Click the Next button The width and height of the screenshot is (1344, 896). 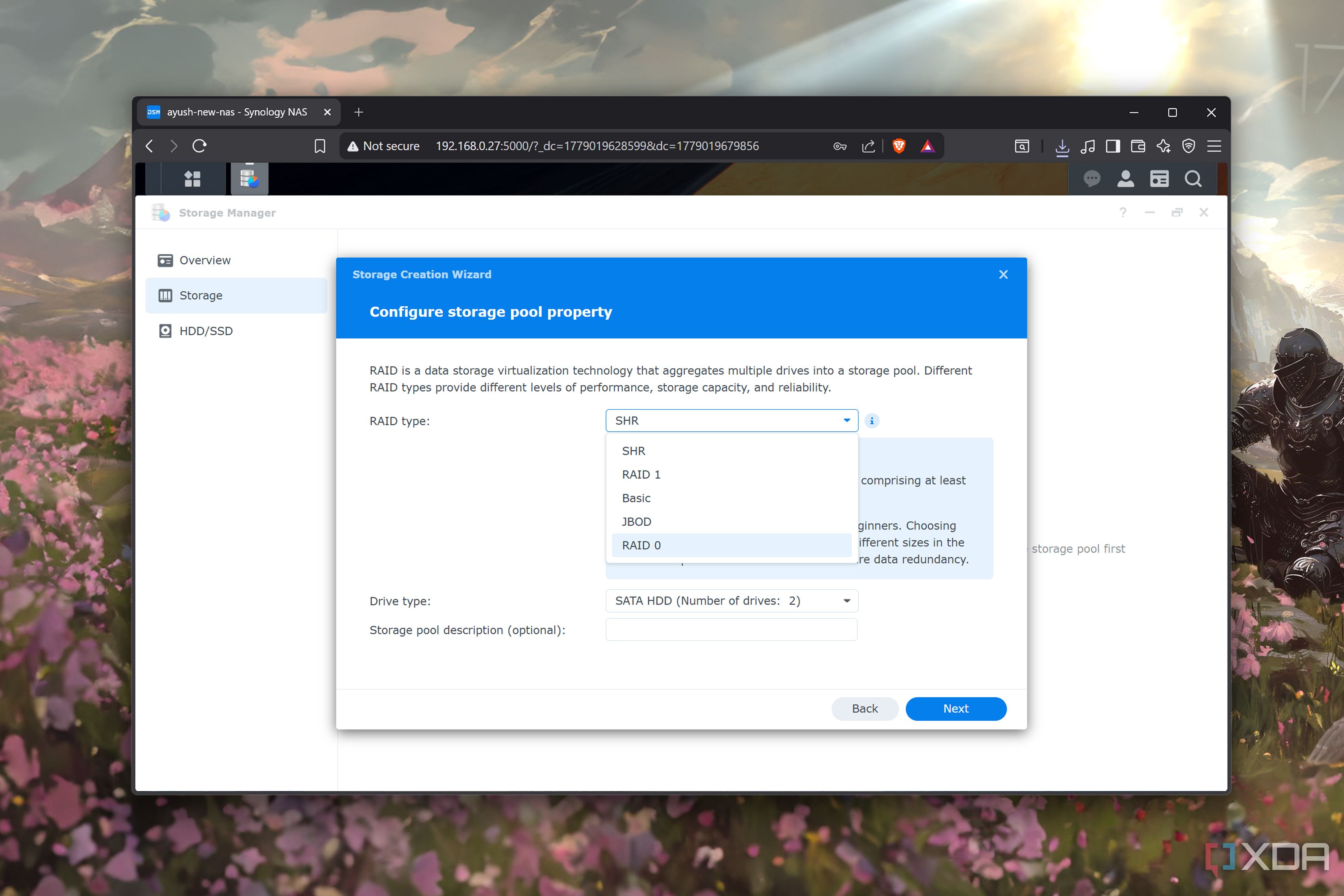(956, 709)
